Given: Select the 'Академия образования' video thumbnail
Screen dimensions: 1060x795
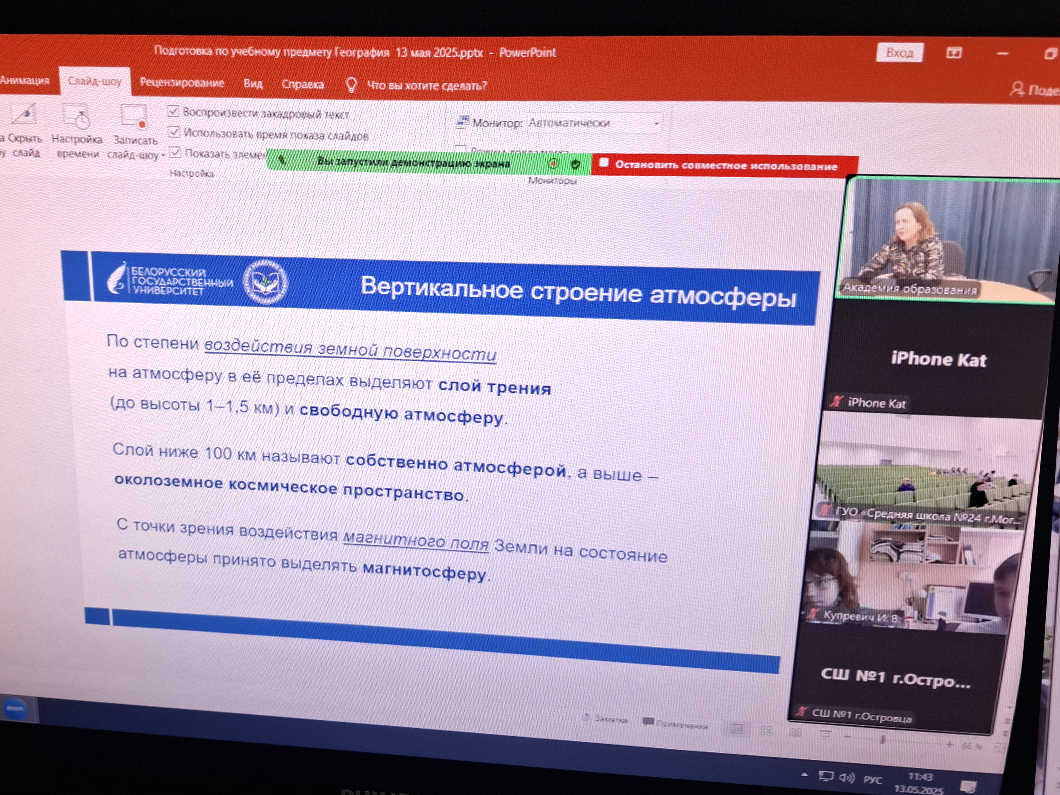Looking at the screenshot, I should pyautogui.click(x=946, y=238).
